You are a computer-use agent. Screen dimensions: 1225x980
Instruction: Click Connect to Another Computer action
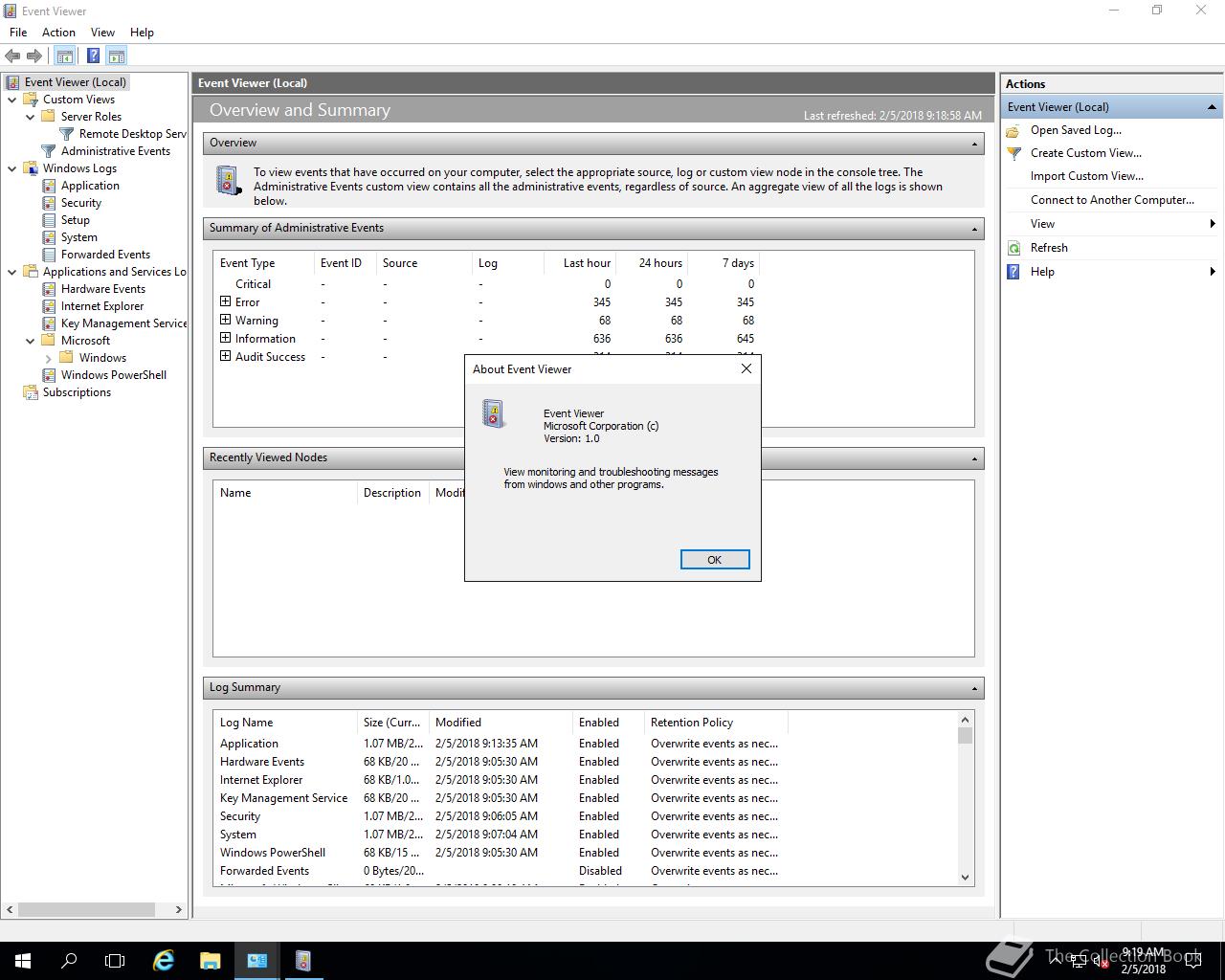(1112, 200)
